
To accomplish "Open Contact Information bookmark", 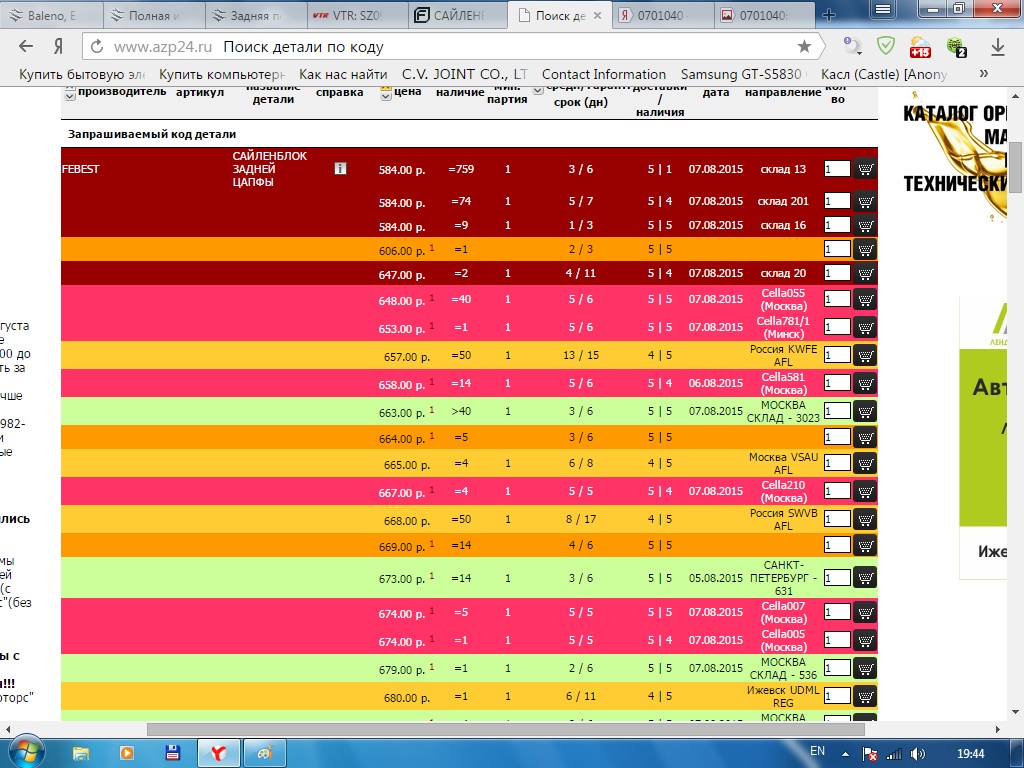I will (603, 74).
